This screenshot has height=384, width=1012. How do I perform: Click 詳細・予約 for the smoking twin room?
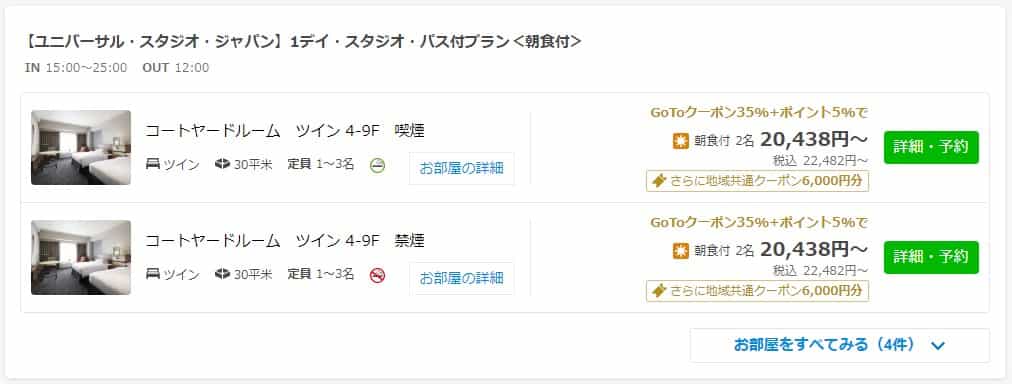(931, 147)
